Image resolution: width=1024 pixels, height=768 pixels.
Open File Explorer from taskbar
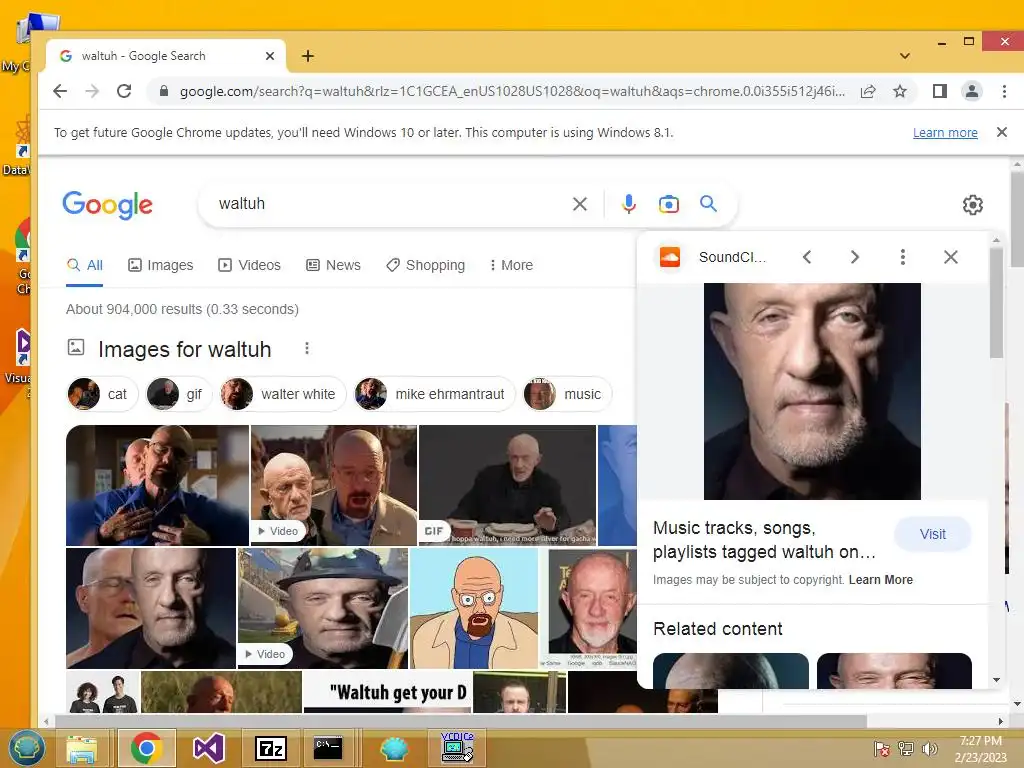coord(81,748)
